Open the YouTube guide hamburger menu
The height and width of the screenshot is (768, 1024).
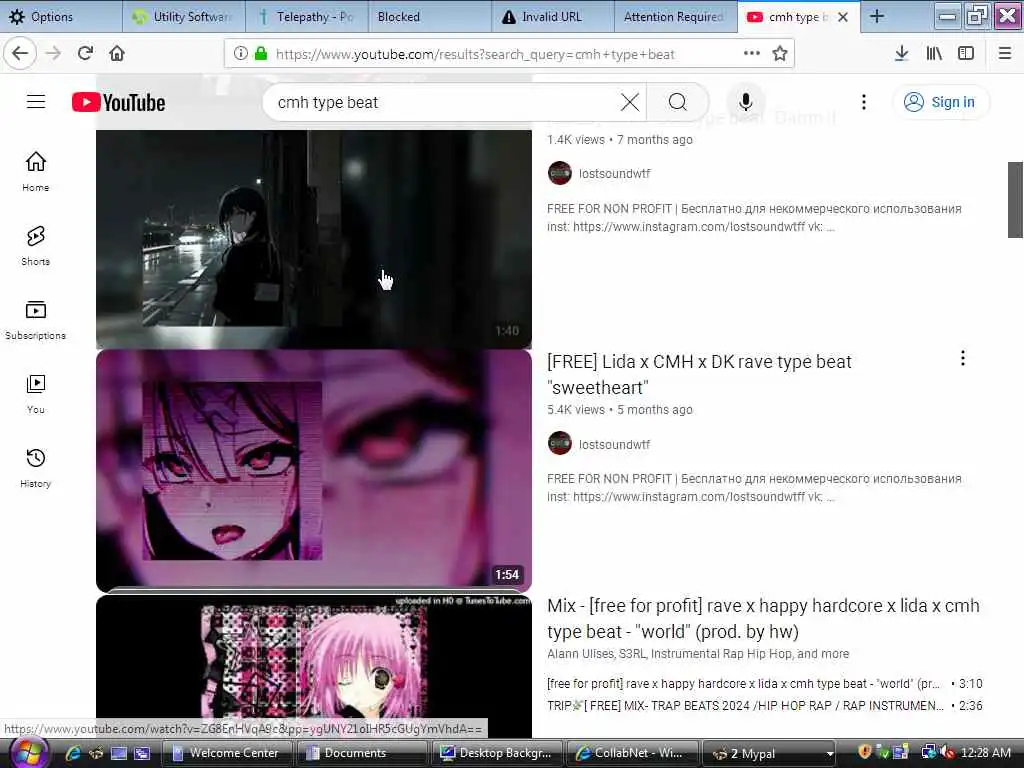36,102
